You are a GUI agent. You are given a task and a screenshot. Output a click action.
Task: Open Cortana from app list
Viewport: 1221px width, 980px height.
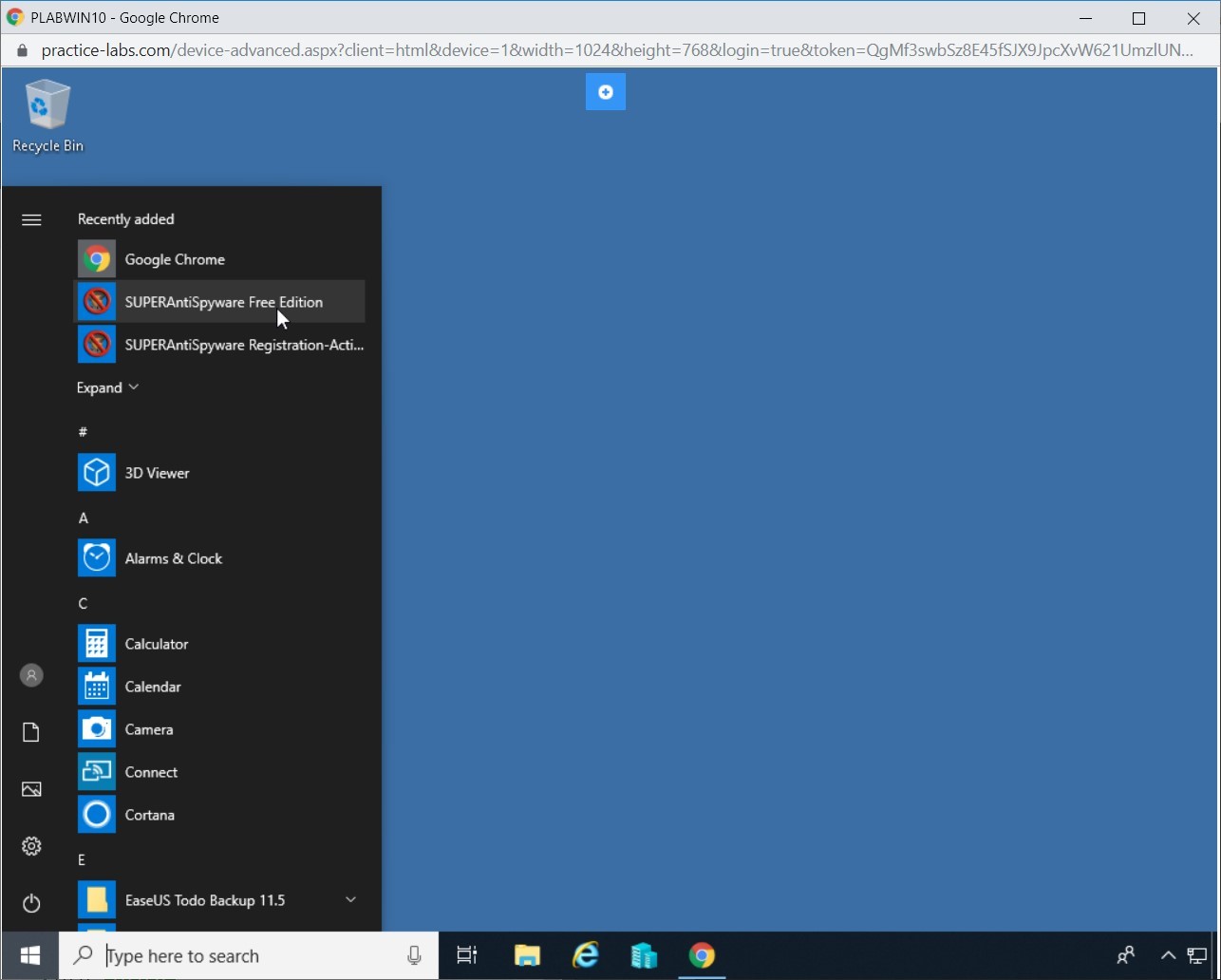(219, 815)
